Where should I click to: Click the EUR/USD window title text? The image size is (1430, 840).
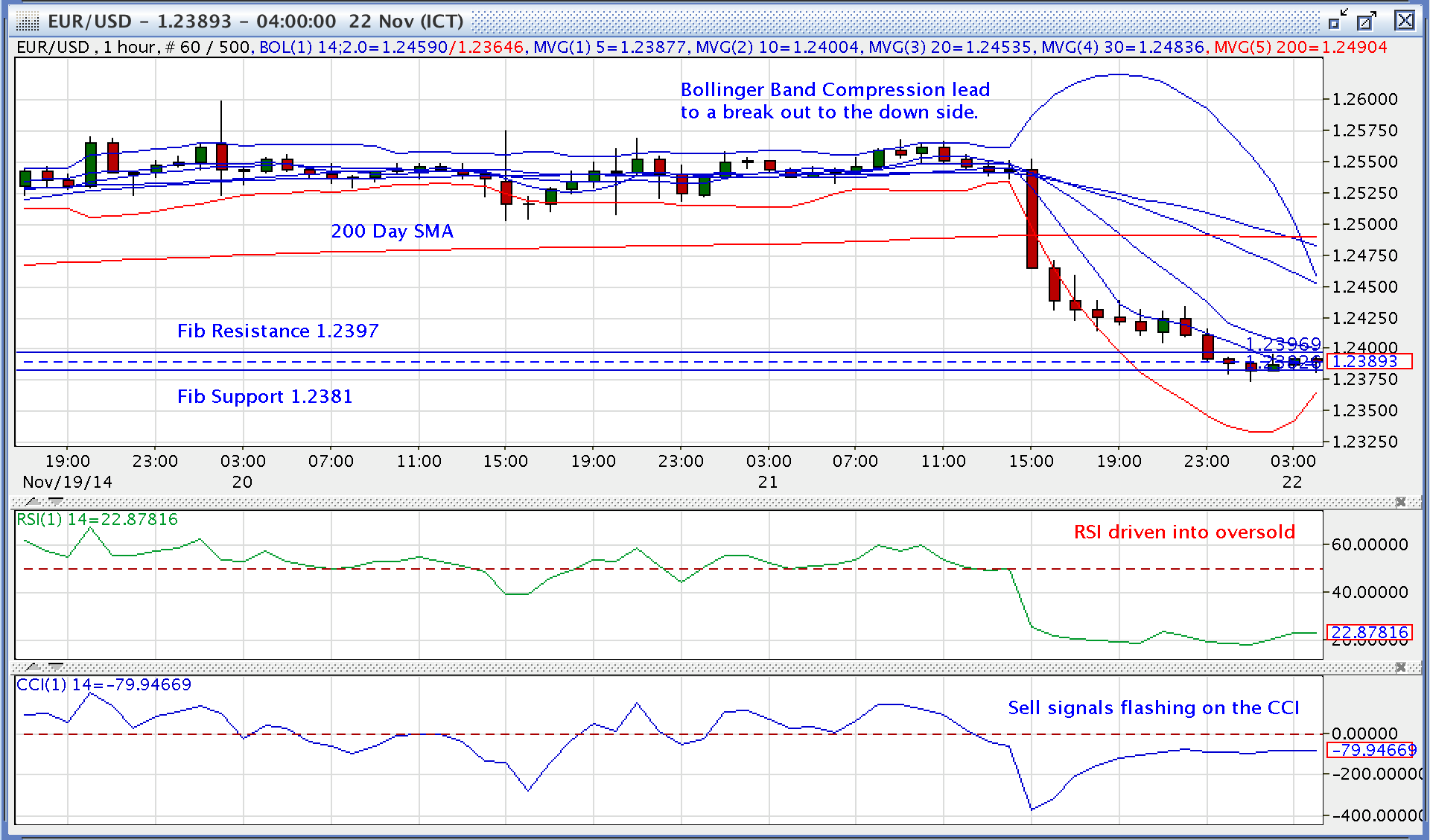(256, 22)
